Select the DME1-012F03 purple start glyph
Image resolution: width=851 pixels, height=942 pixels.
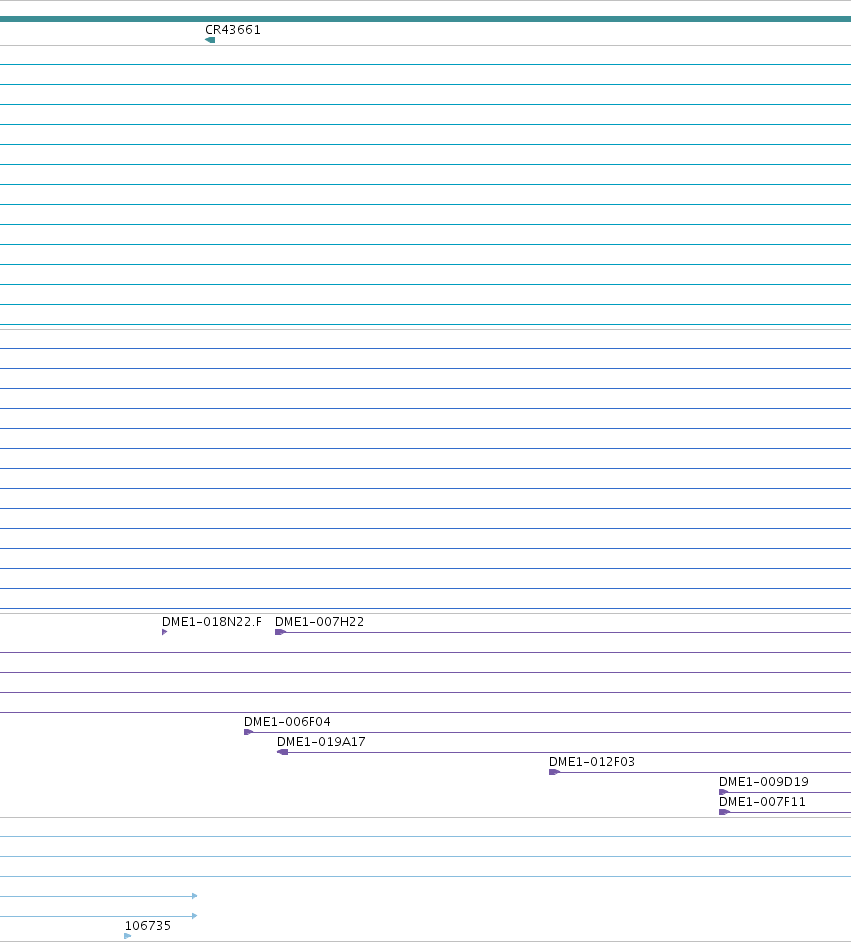coord(554,772)
